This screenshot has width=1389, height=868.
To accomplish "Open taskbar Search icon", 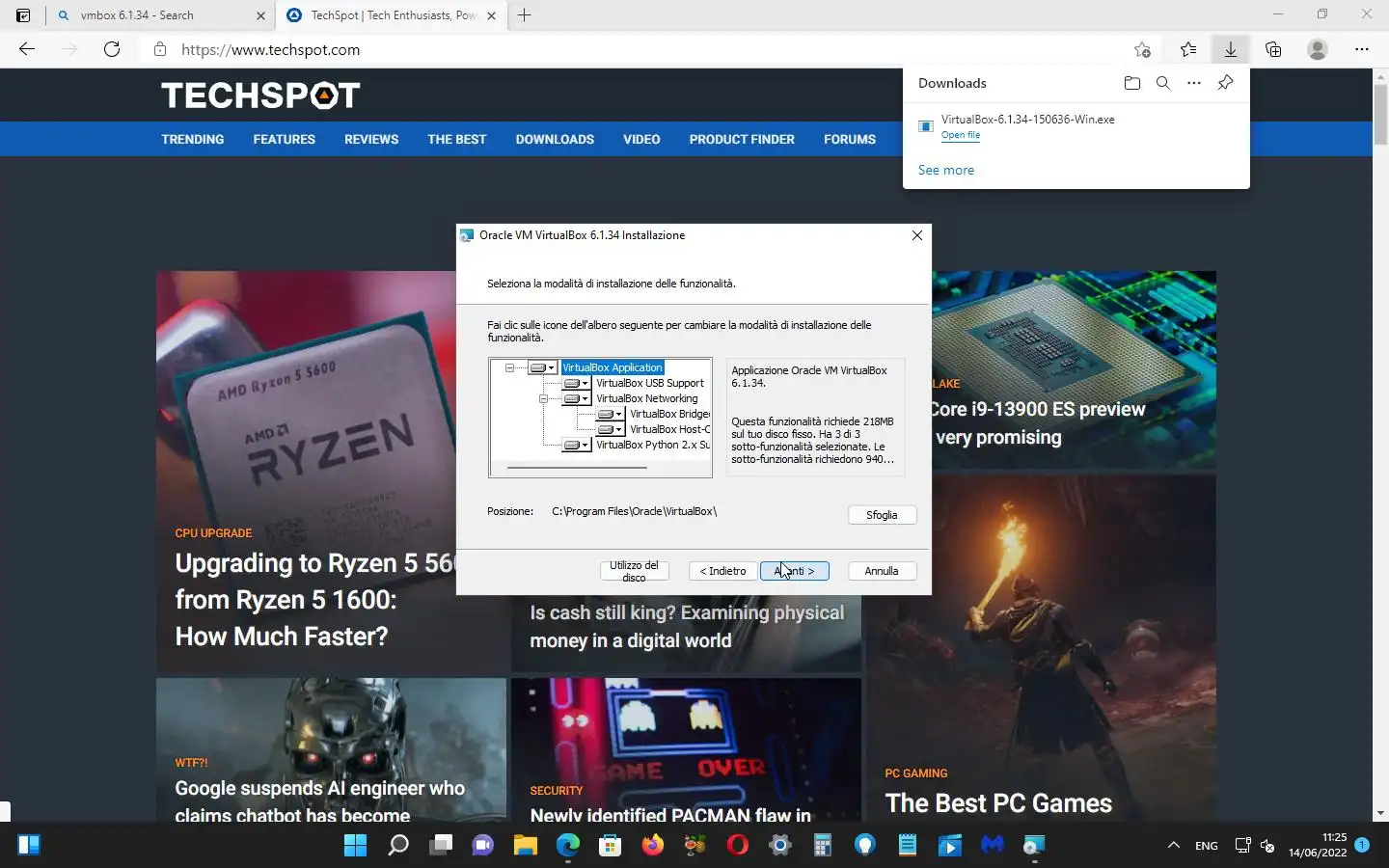I will click(398, 846).
